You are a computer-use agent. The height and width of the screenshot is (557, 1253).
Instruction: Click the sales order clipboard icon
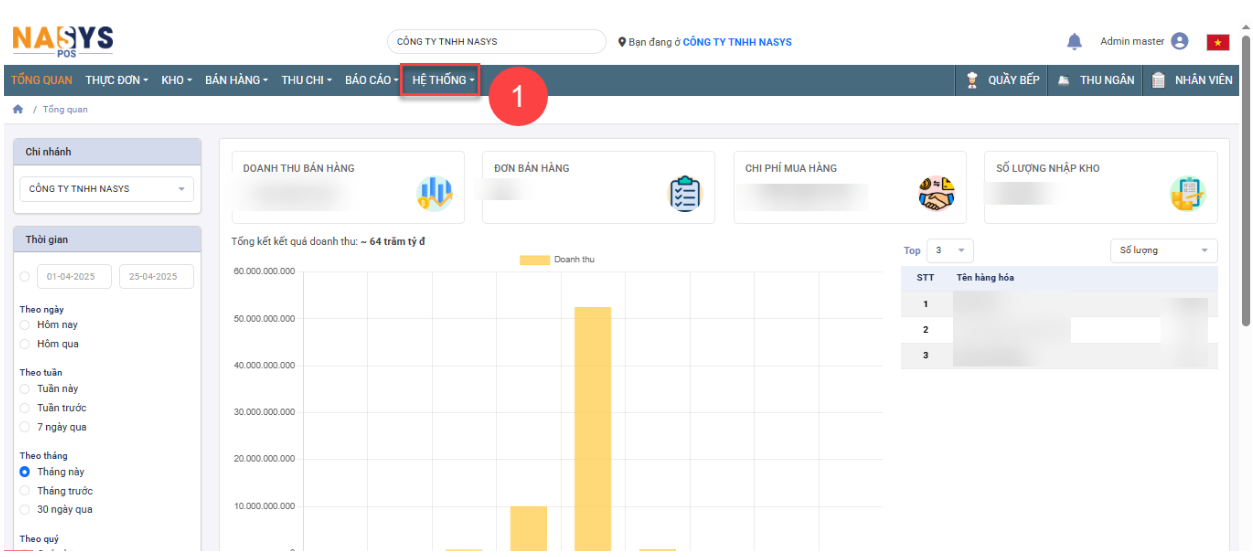point(685,193)
